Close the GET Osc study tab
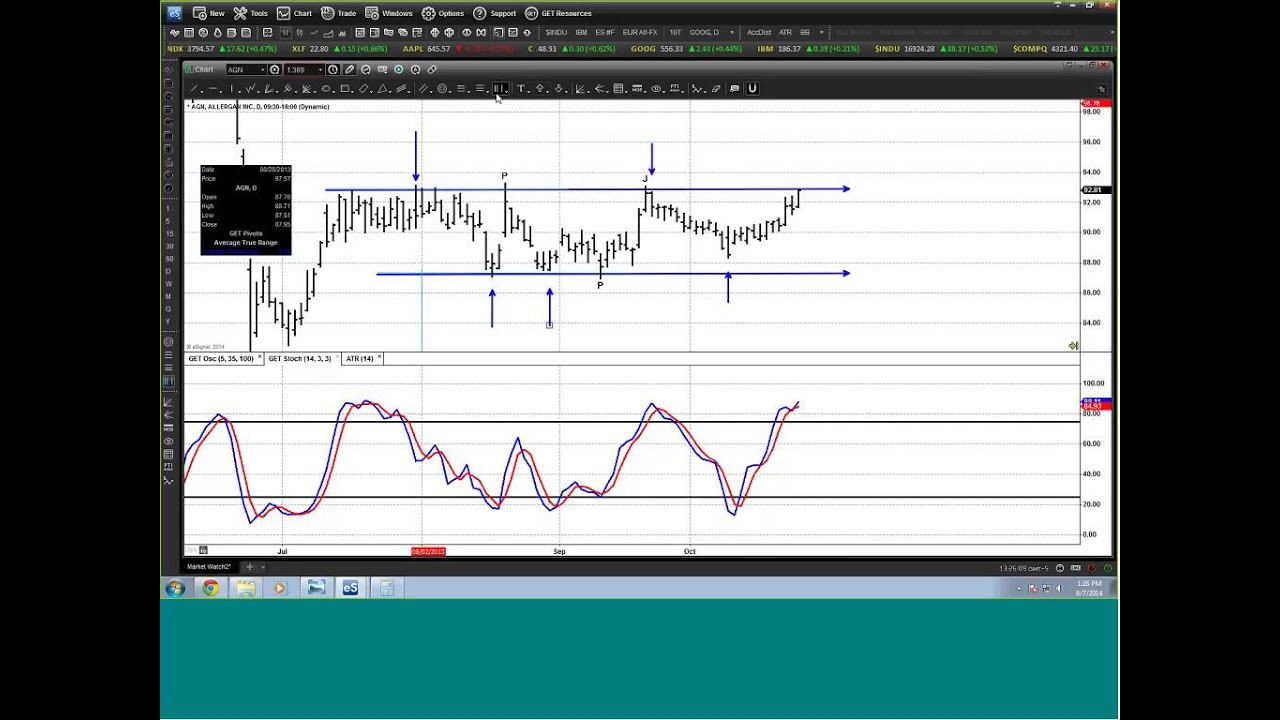 (260, 357)
